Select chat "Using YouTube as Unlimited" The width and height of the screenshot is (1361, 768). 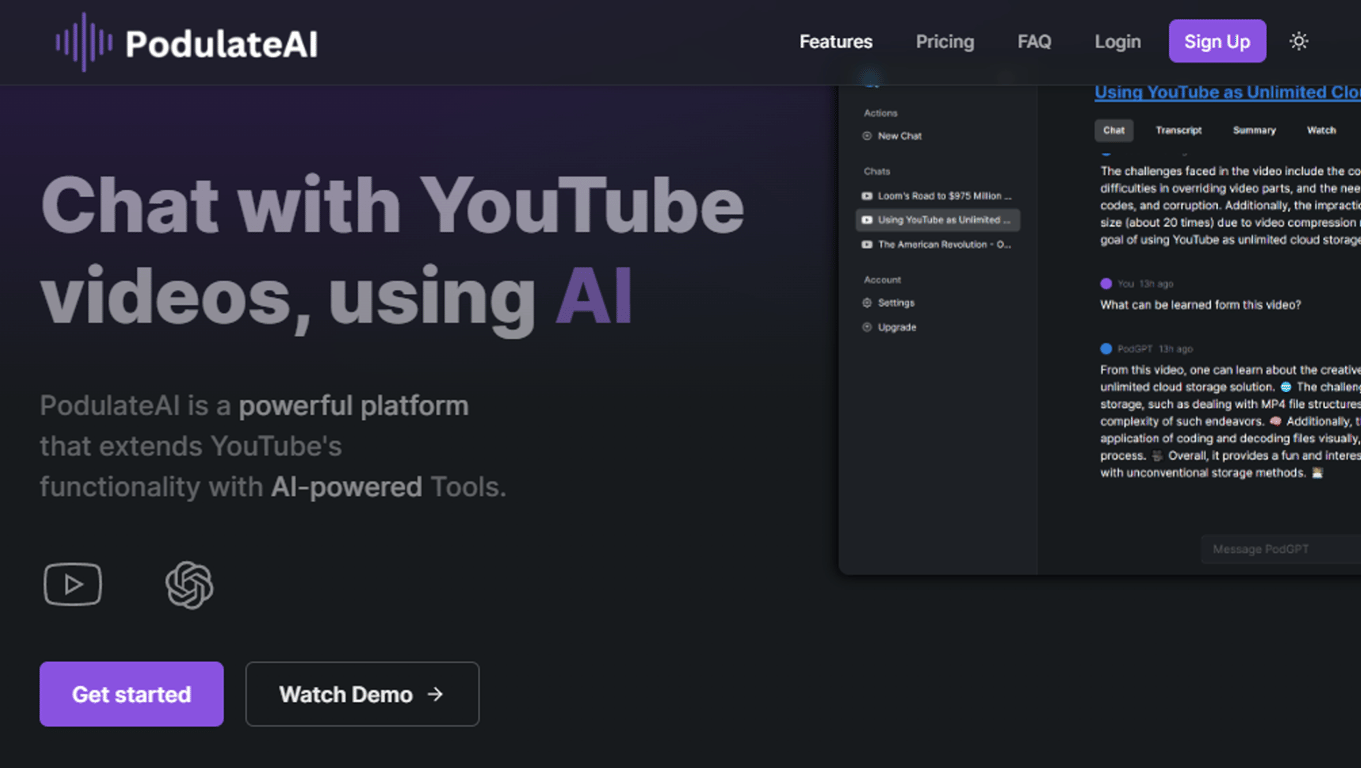pyautogui.click(x=937, y=220)
